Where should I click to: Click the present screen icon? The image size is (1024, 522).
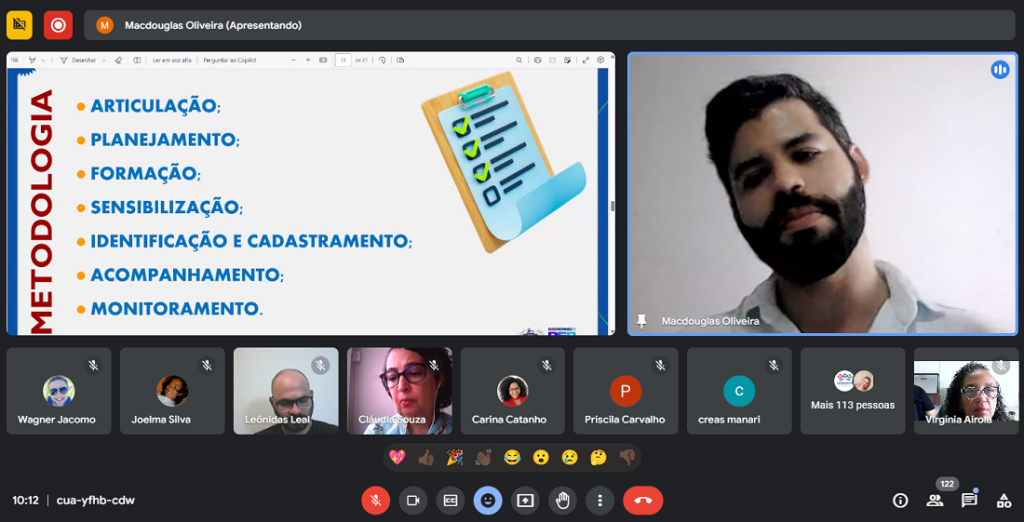pyautogui.click(x=525, y=500)
